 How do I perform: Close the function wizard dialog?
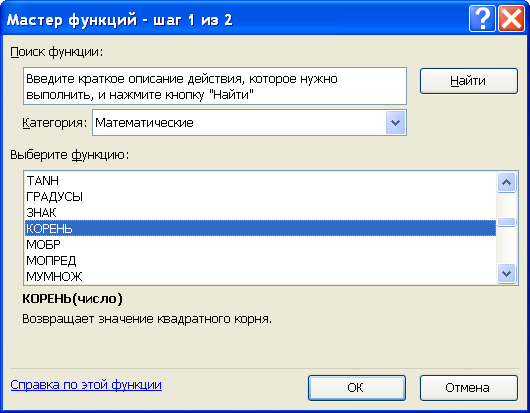click(x=511, y=19)
